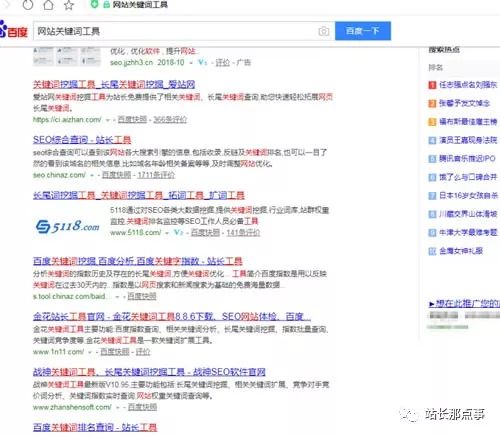The image size is (500, 436).
Task: Open 百度快照 for www.zhanshensoft.com result
Action: point(142,407)
